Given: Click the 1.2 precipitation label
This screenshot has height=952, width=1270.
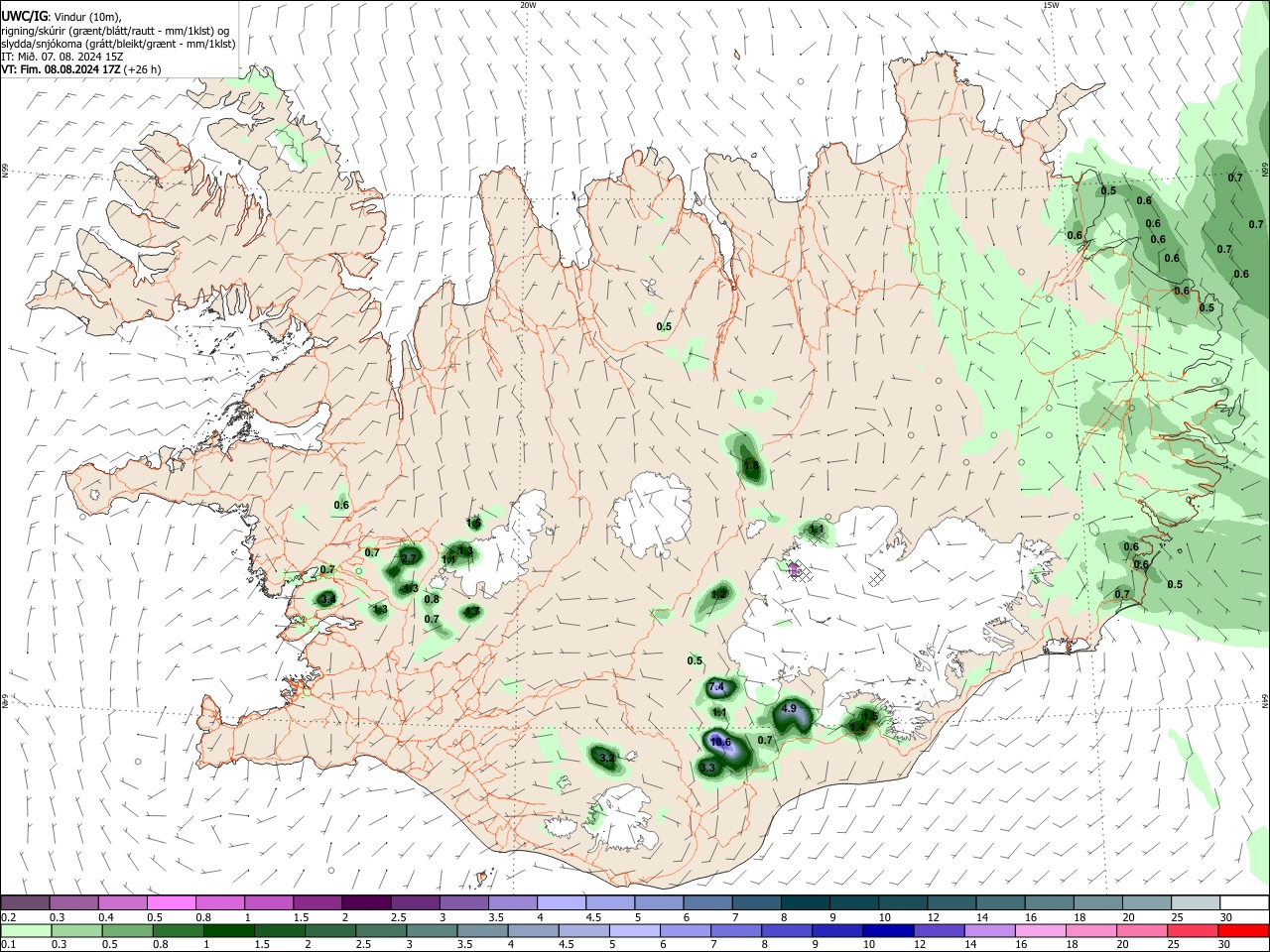Looking at the screenshot, I should coord(719,593).
